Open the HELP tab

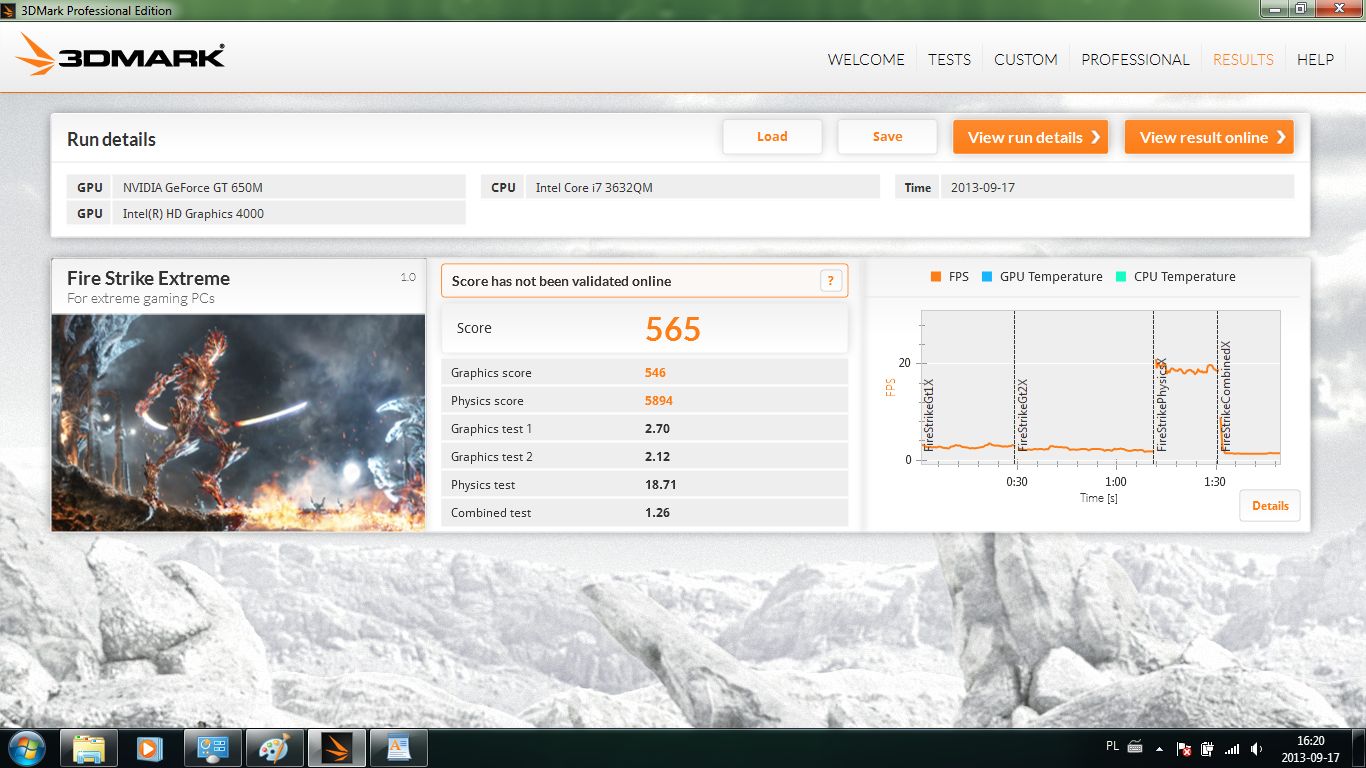click(1315, 59)
